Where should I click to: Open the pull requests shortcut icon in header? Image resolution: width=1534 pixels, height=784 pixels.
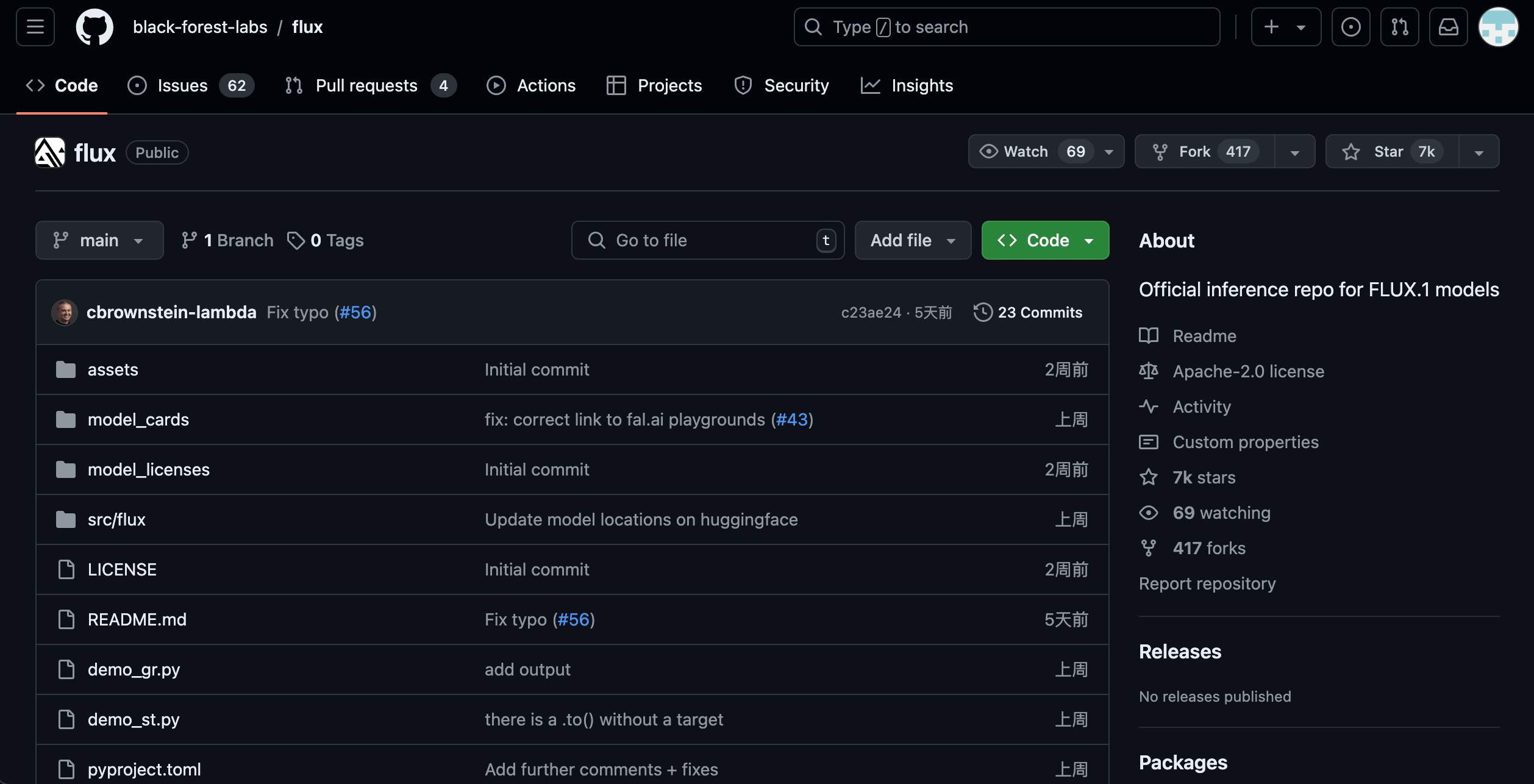[x=1399, y=27]
